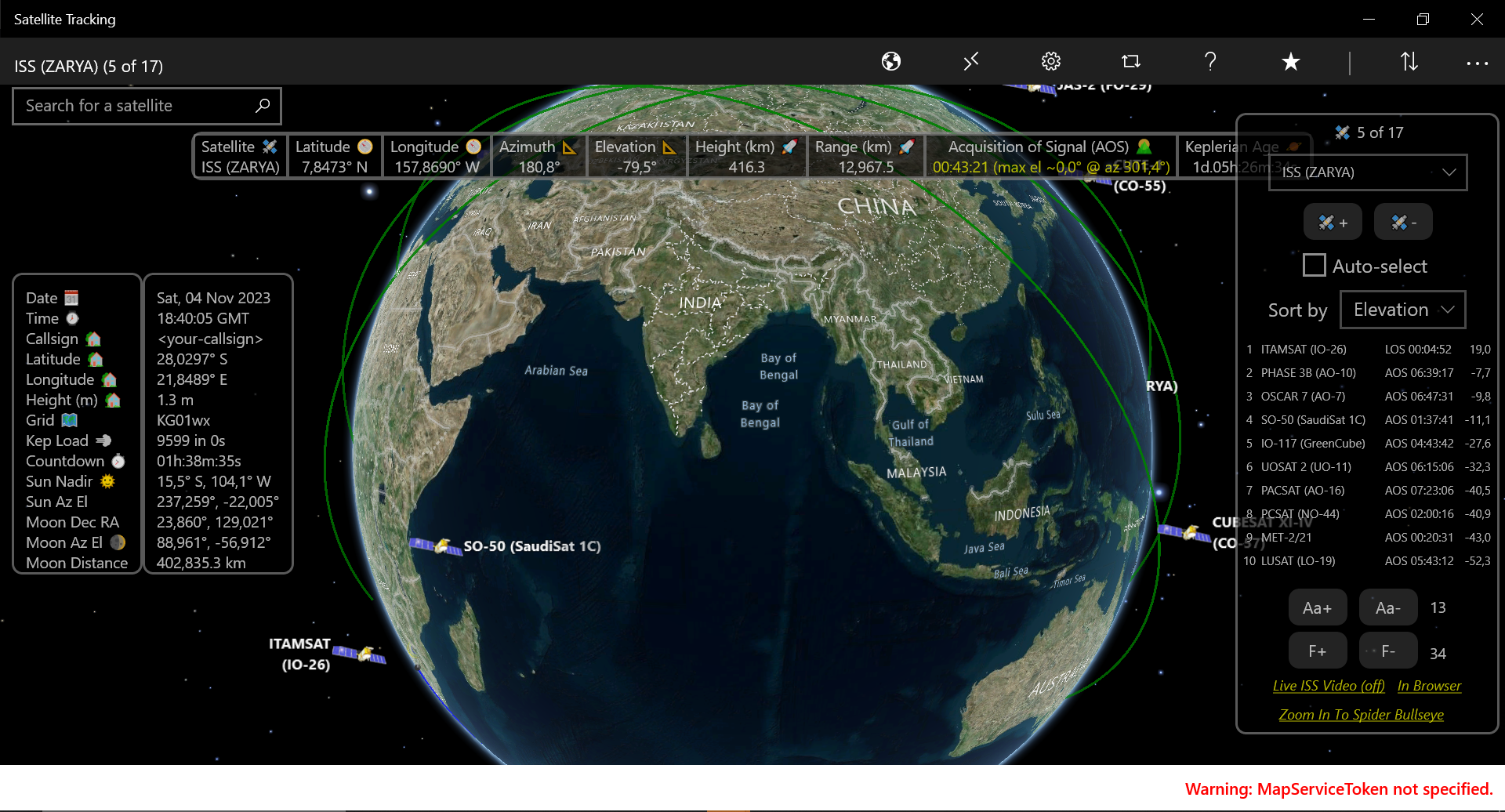Image resolution: width=1505 pixels, height=812 pixels.
Task: Remove a satellite with the satellite- button
Action: (x=1402, y=222)
